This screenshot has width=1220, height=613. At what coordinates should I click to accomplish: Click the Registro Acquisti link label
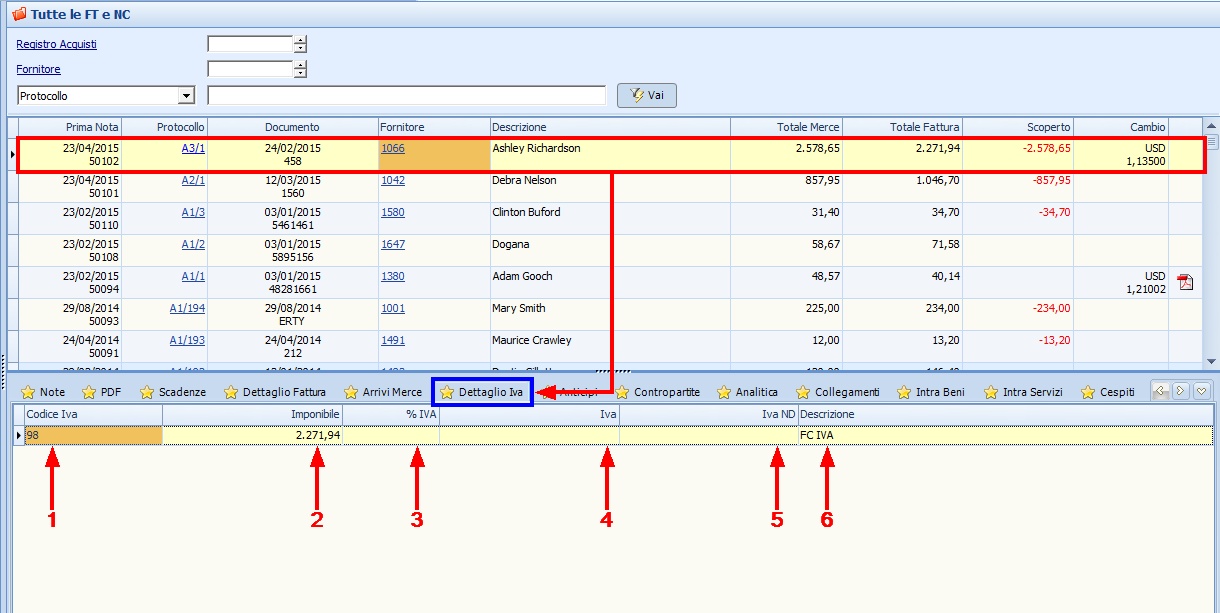[57, 44]
